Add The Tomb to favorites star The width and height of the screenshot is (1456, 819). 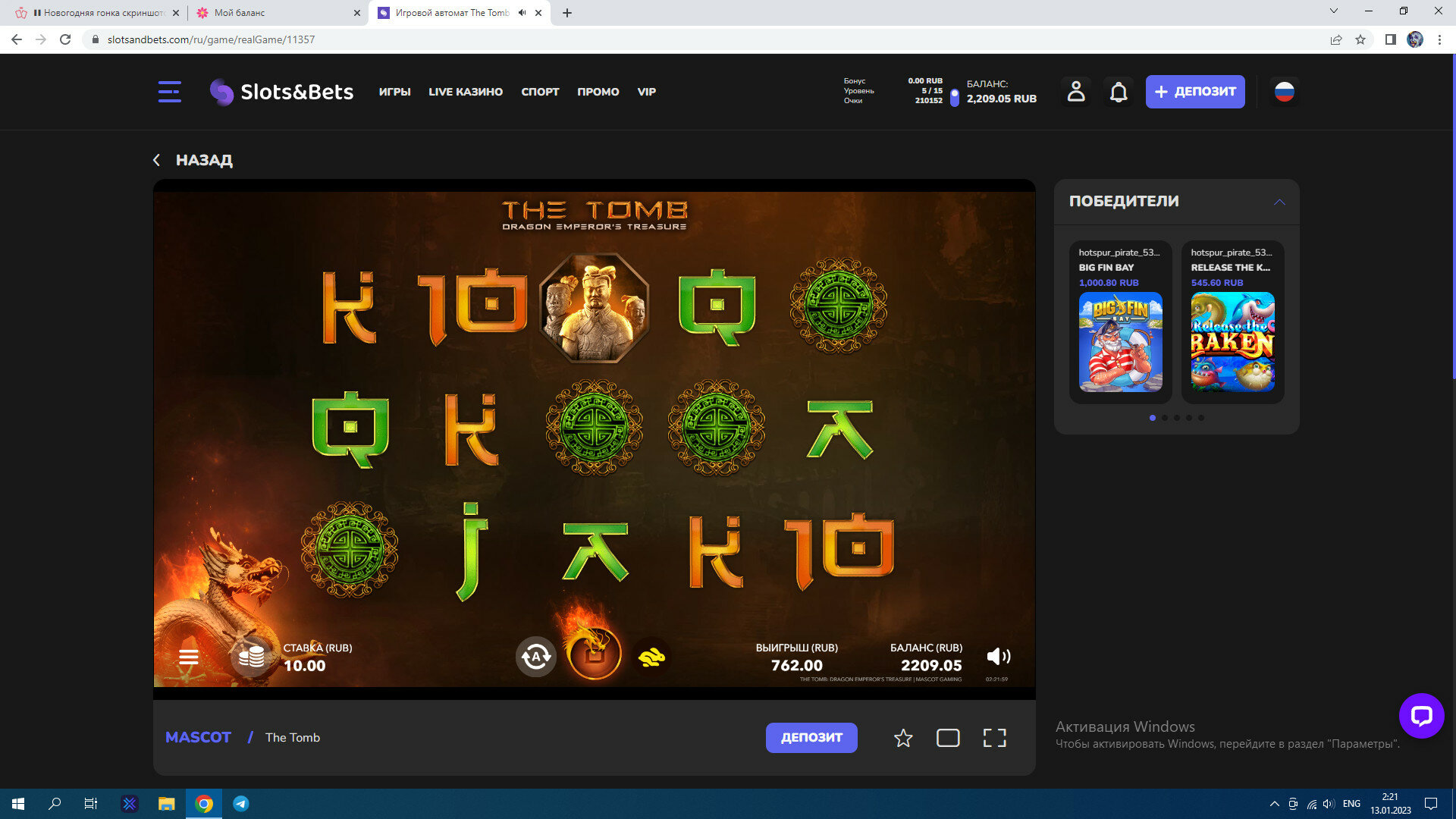point(903,738)
